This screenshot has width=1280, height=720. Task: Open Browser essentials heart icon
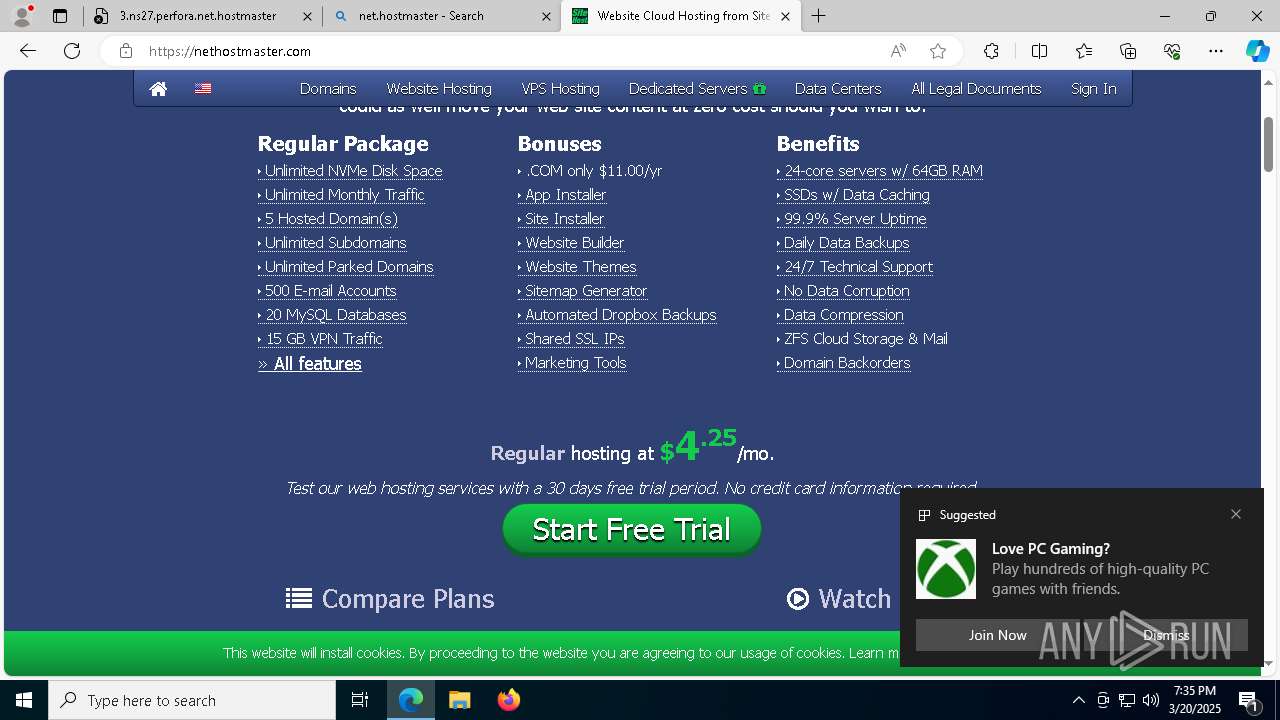pyautogui.click(x=1172, y=51)
